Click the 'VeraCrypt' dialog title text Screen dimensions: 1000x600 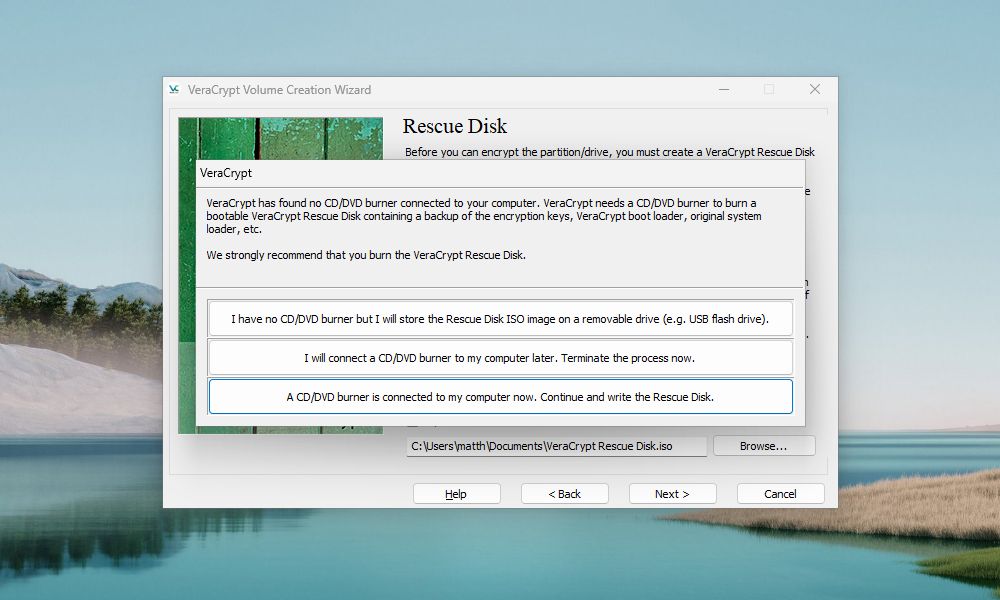coord(226,173)
